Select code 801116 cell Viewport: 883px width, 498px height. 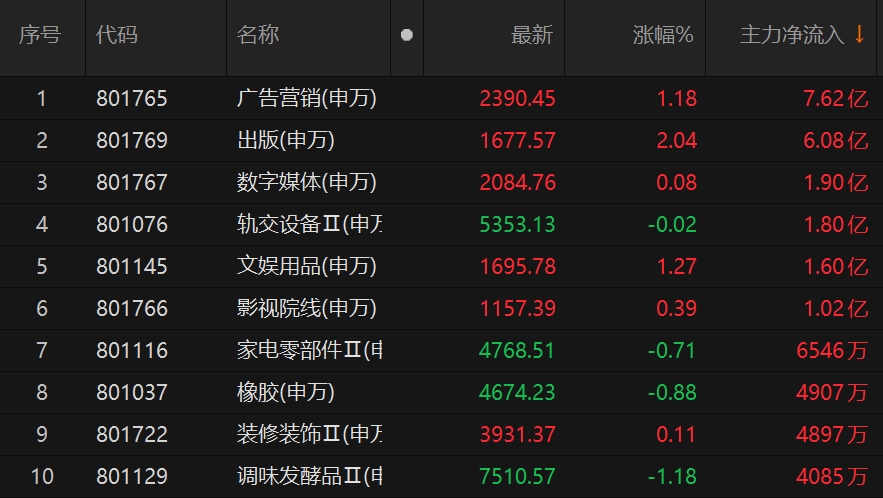(x=132, y=351)
